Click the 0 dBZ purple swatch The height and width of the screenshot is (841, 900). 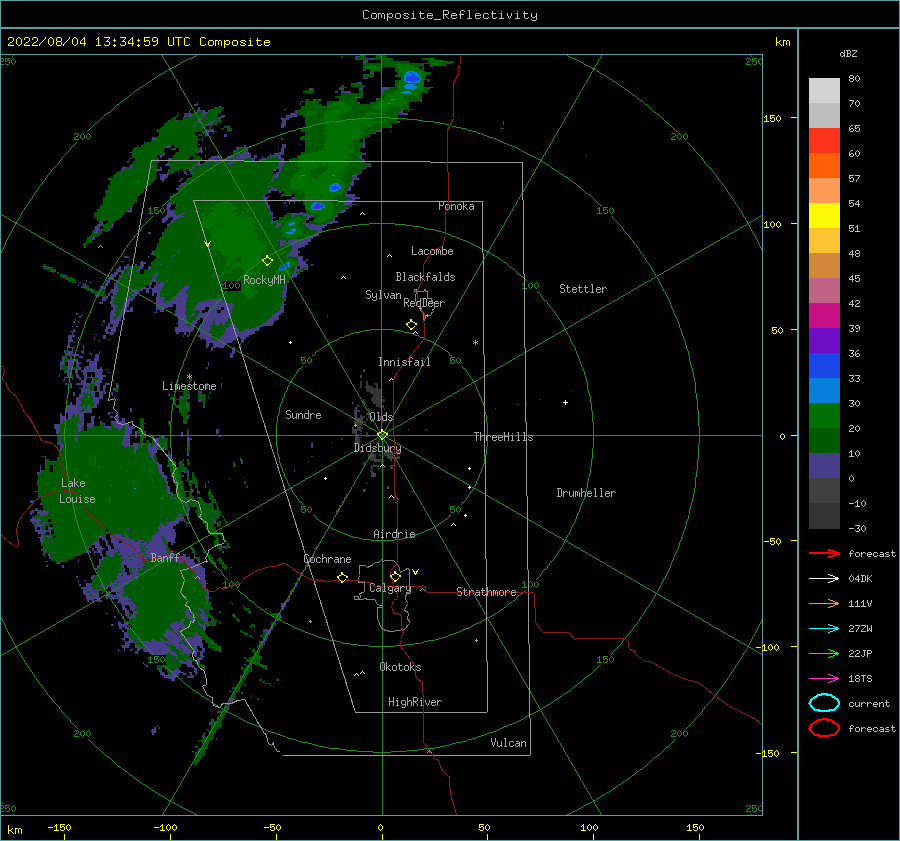[x=824, y=465]
